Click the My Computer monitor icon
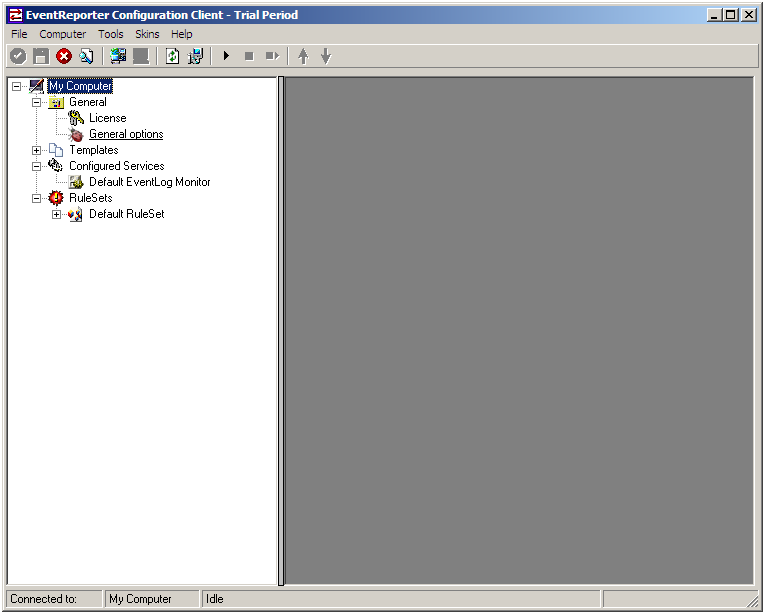The height and width of the screenshot is (616, 766). coord(36,86)
